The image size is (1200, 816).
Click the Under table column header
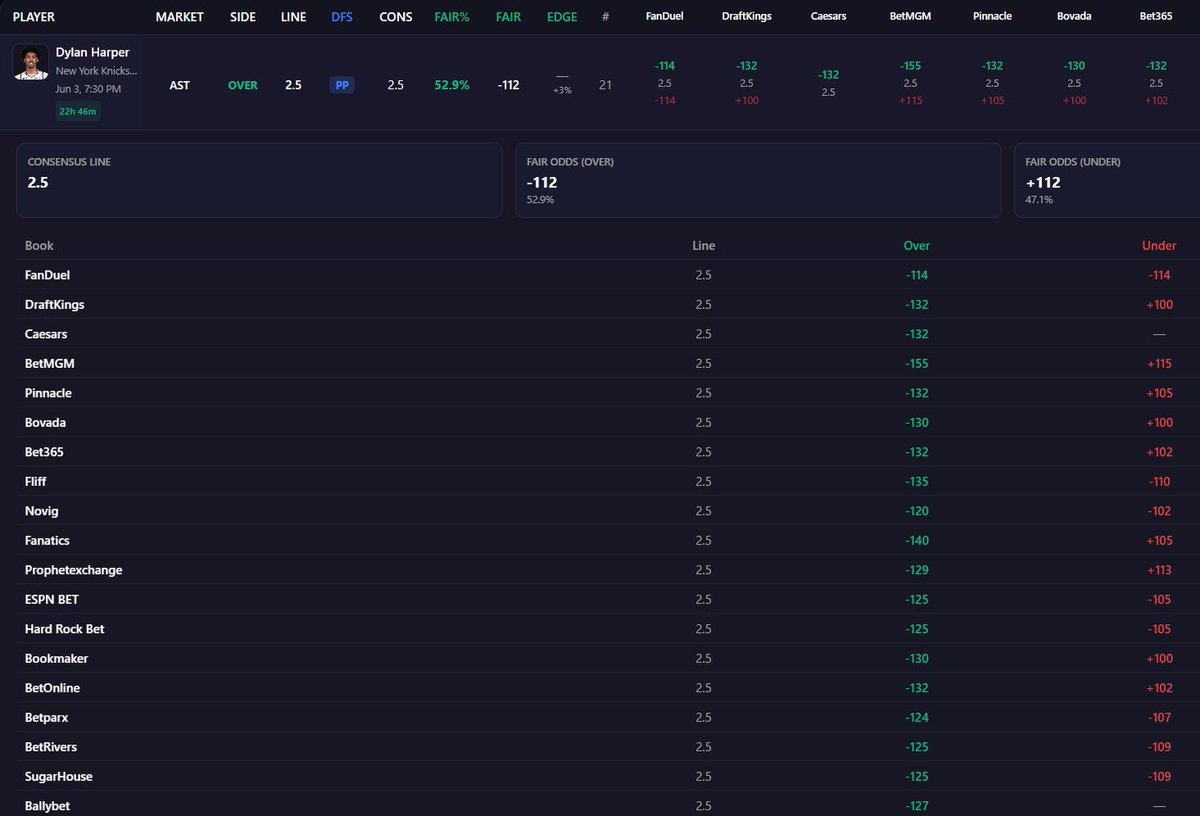[1159, 245]
